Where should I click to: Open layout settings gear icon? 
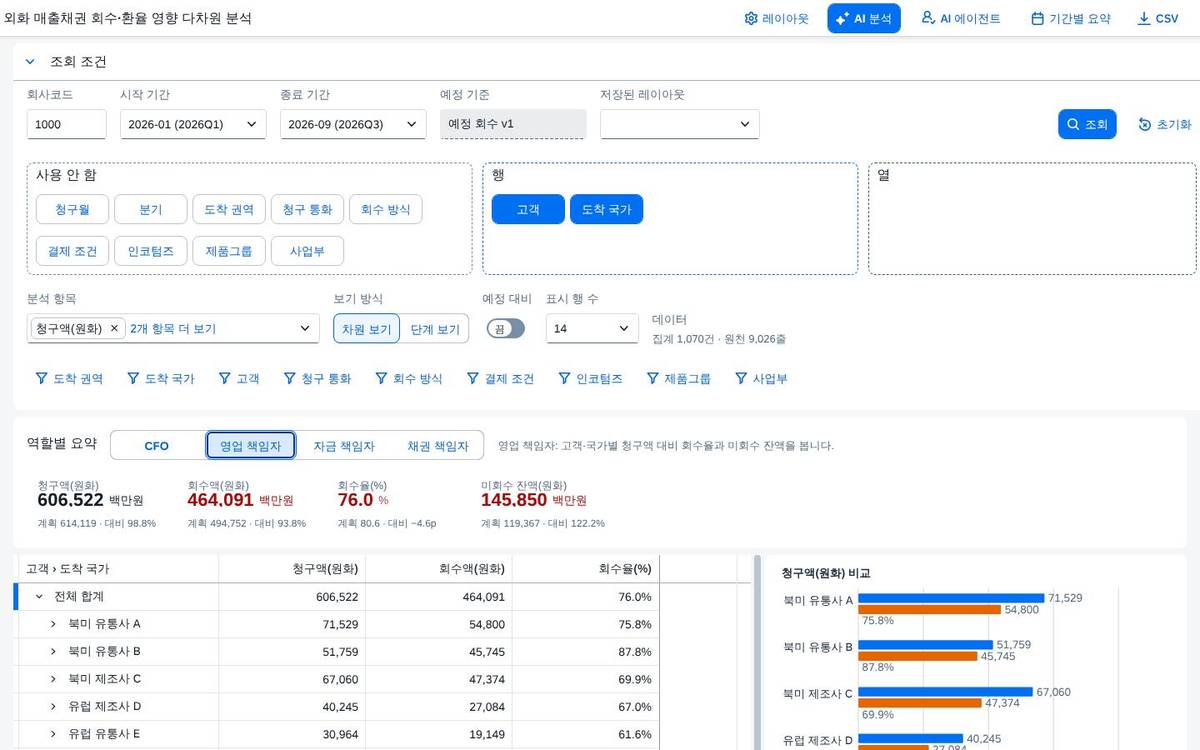click(x=751, y=18)
